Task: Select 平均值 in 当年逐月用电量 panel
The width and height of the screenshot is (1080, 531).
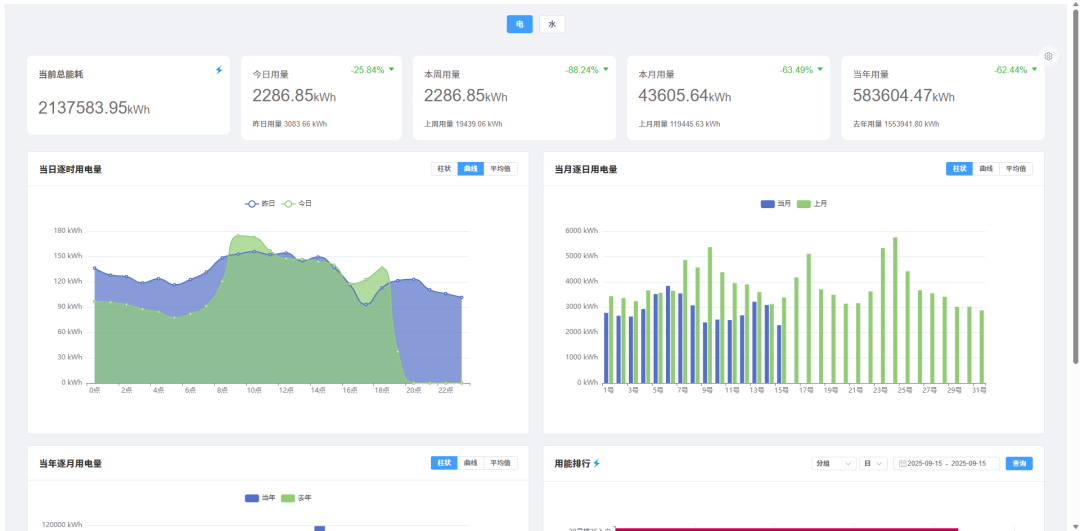Action: (x=501, y=463)
